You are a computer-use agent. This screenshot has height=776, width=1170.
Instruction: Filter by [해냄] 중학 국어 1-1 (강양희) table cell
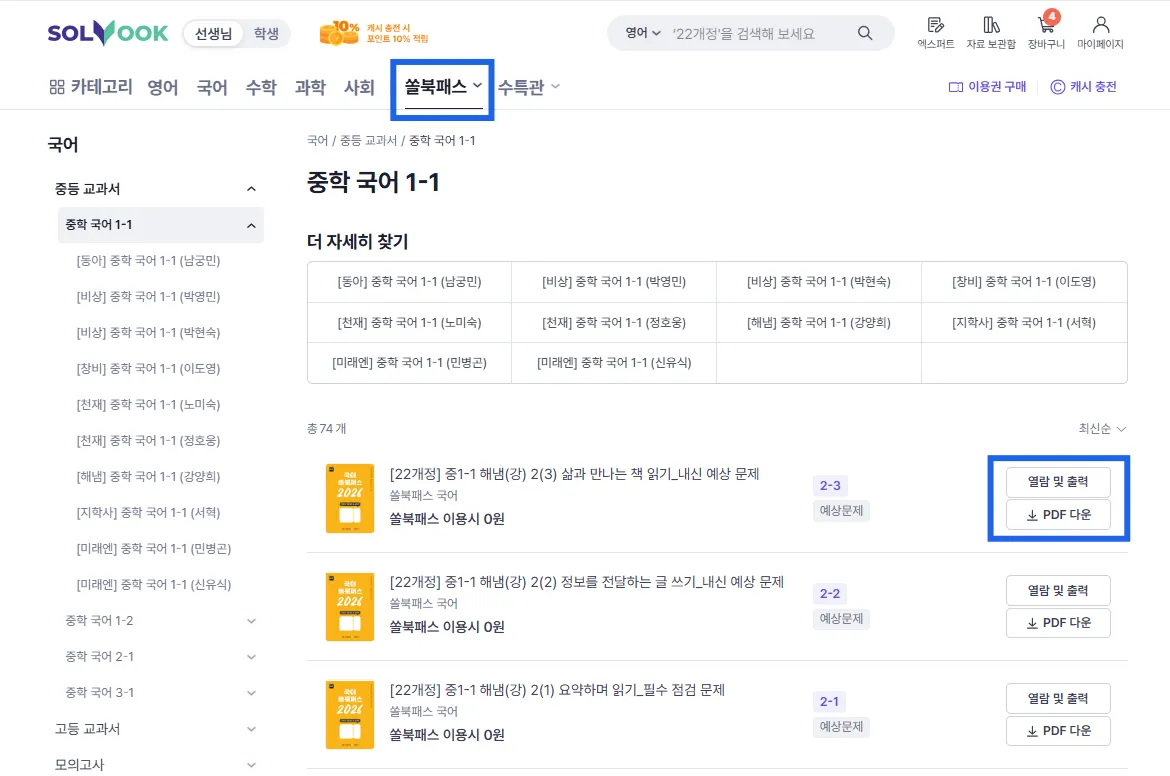click(819, 322)
